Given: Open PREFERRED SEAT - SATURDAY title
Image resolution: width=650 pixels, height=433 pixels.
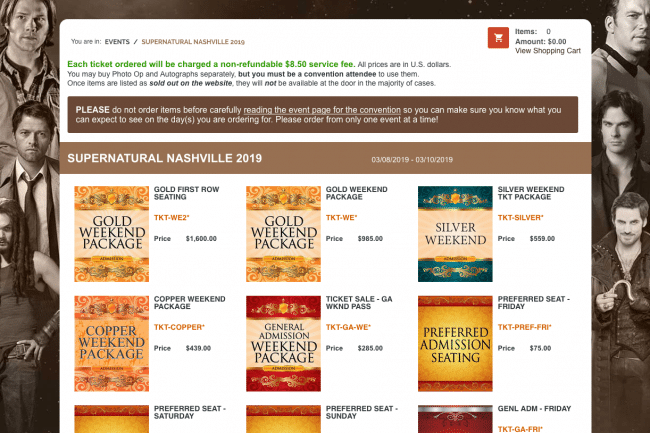Looking at the screenshot, I should (189, 413).
